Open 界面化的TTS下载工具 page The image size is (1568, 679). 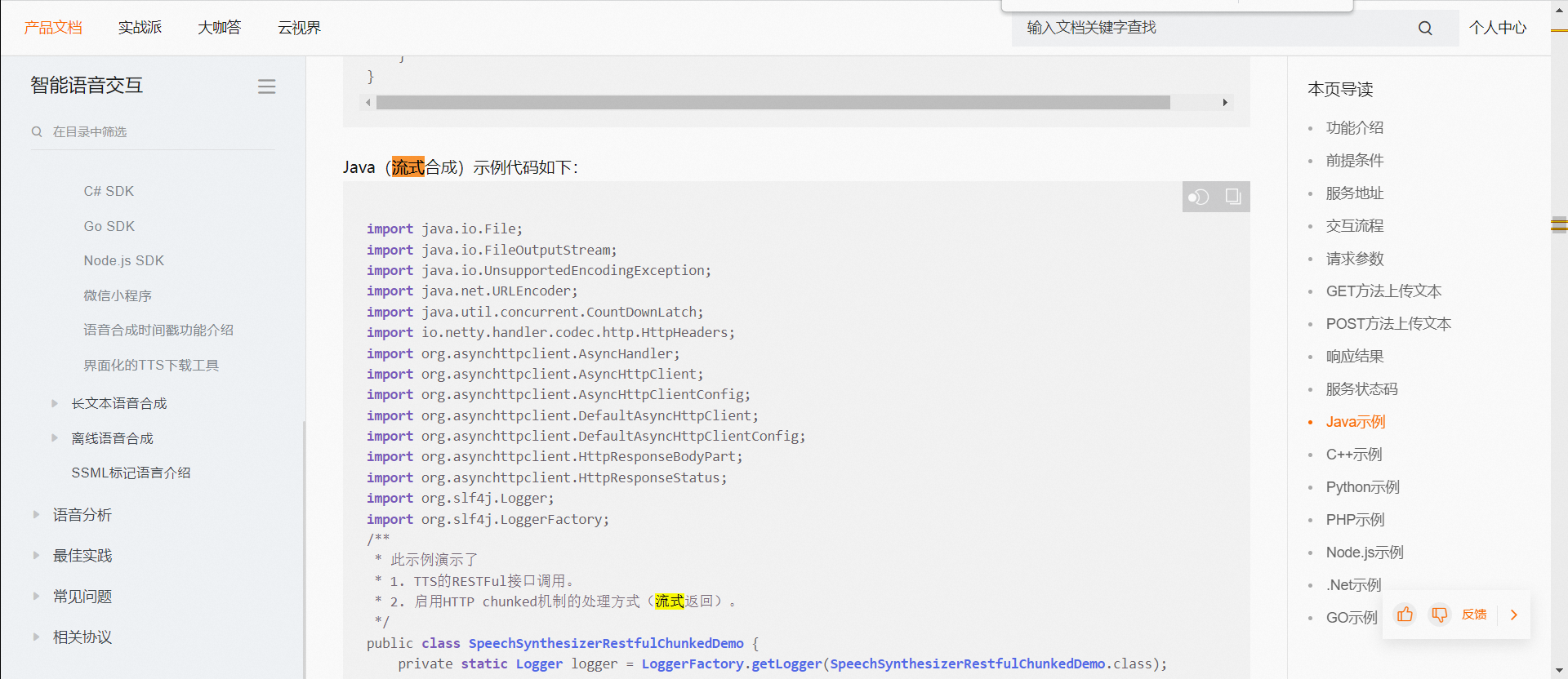pyautogui.click(x=151, y=365)
